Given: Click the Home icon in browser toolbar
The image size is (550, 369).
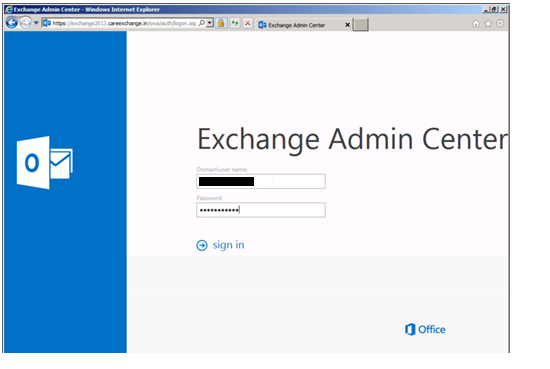Looking at the screenshot, I should pos(476,24).
